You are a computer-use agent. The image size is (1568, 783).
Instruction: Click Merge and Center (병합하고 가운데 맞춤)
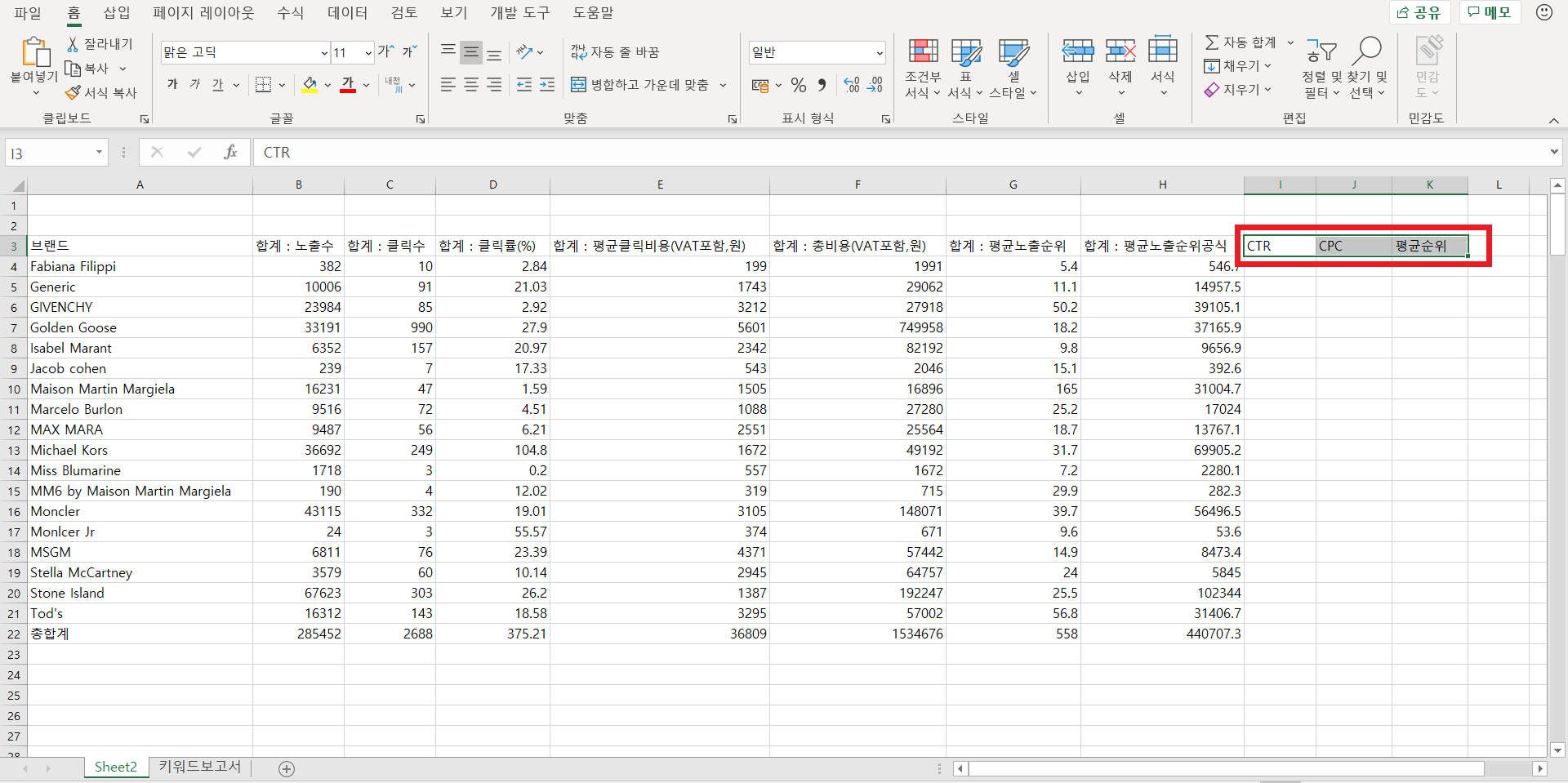point(639,85)
